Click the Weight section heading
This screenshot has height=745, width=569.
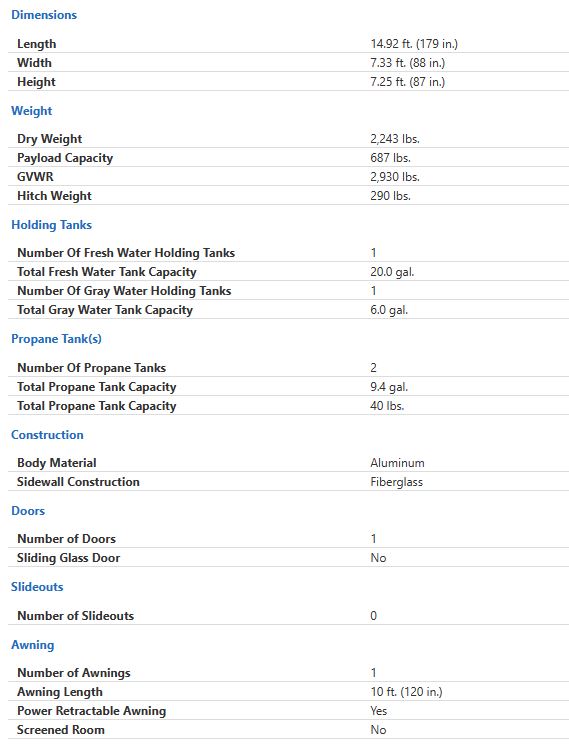coord(31,111)
